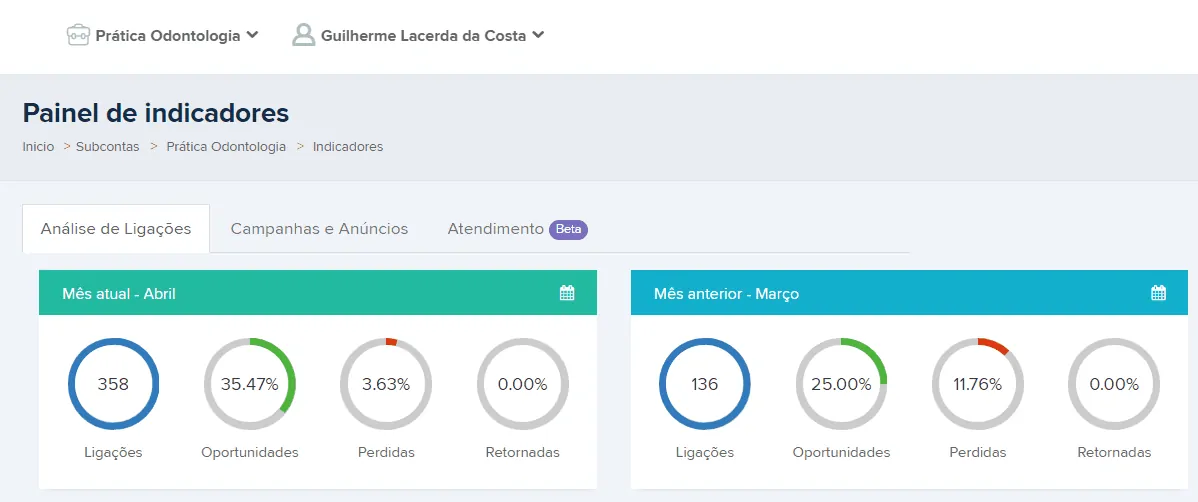Open calendar icon for Mês atual - Abril
The height and width of the screenshot is (502, 1198).
pyautogui.click(x=567, y=293)
